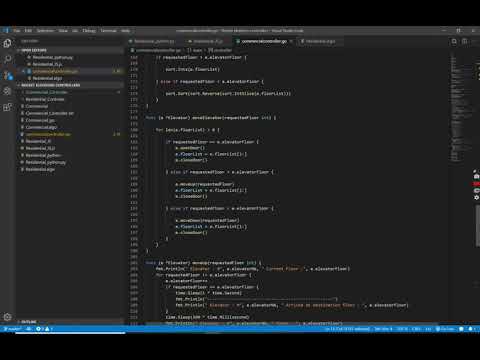Click the line and column status entry

tap(347, 329)
